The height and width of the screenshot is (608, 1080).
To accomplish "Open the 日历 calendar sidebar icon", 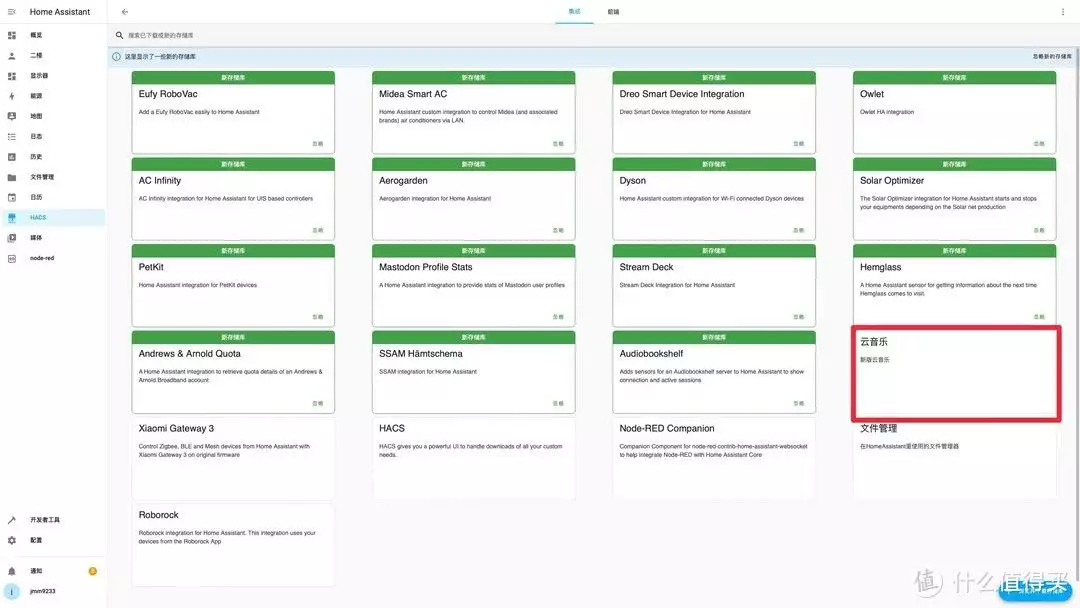I will pyautogui.click(x=12, y=198).
